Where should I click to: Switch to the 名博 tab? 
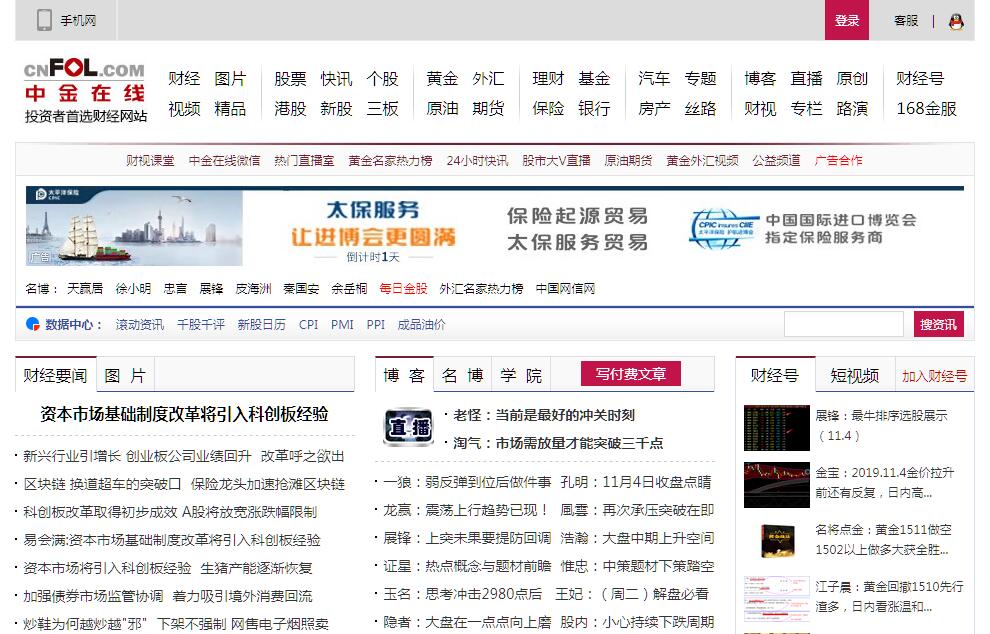(x=463, y=376)
